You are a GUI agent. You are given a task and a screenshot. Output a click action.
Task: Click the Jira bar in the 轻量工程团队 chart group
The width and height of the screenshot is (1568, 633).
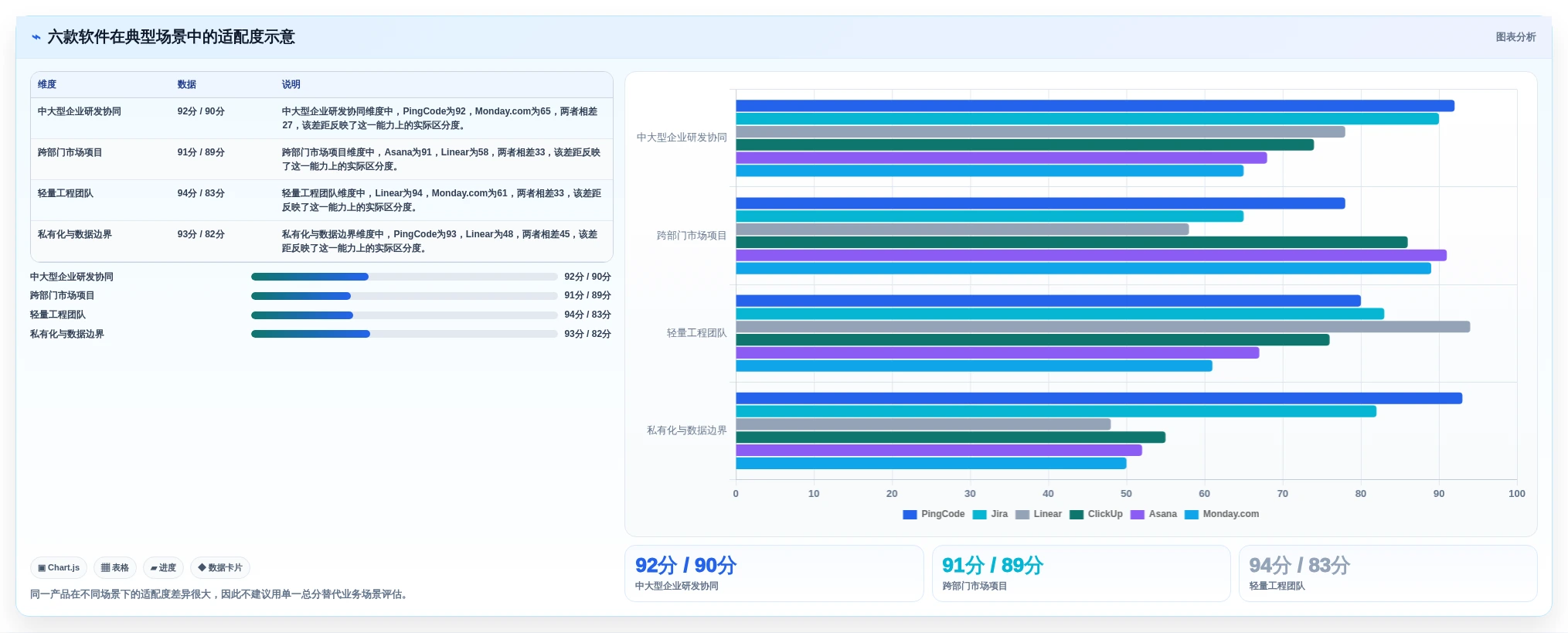pos(1060,314)
